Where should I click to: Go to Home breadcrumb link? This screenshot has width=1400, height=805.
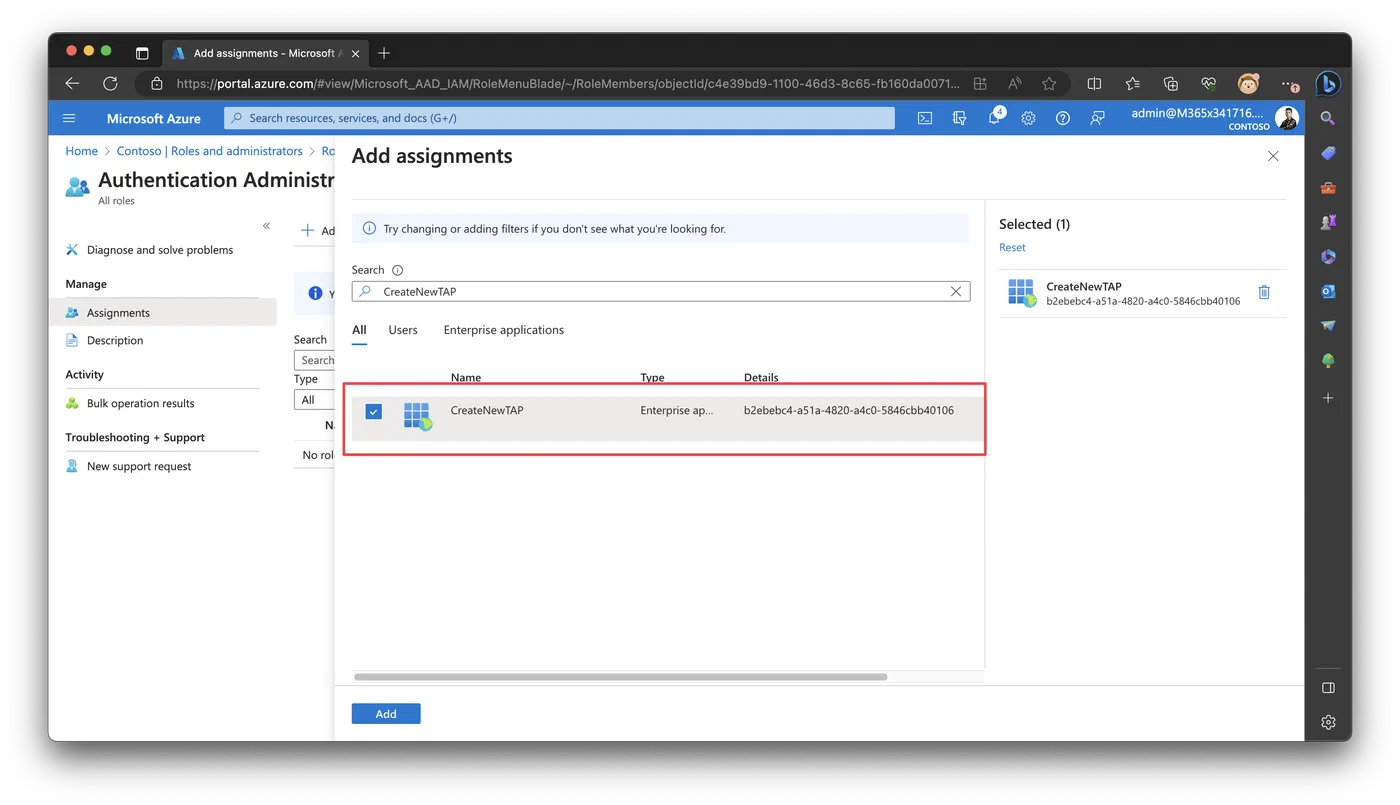click(x=82, y=151)
